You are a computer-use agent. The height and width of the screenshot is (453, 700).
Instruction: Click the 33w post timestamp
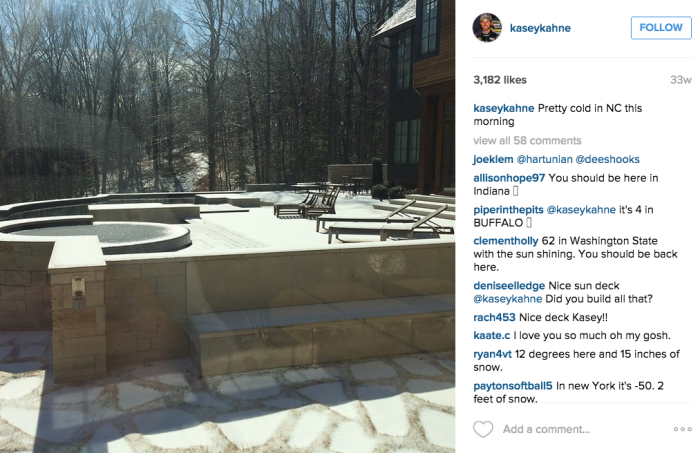(680, 80)
